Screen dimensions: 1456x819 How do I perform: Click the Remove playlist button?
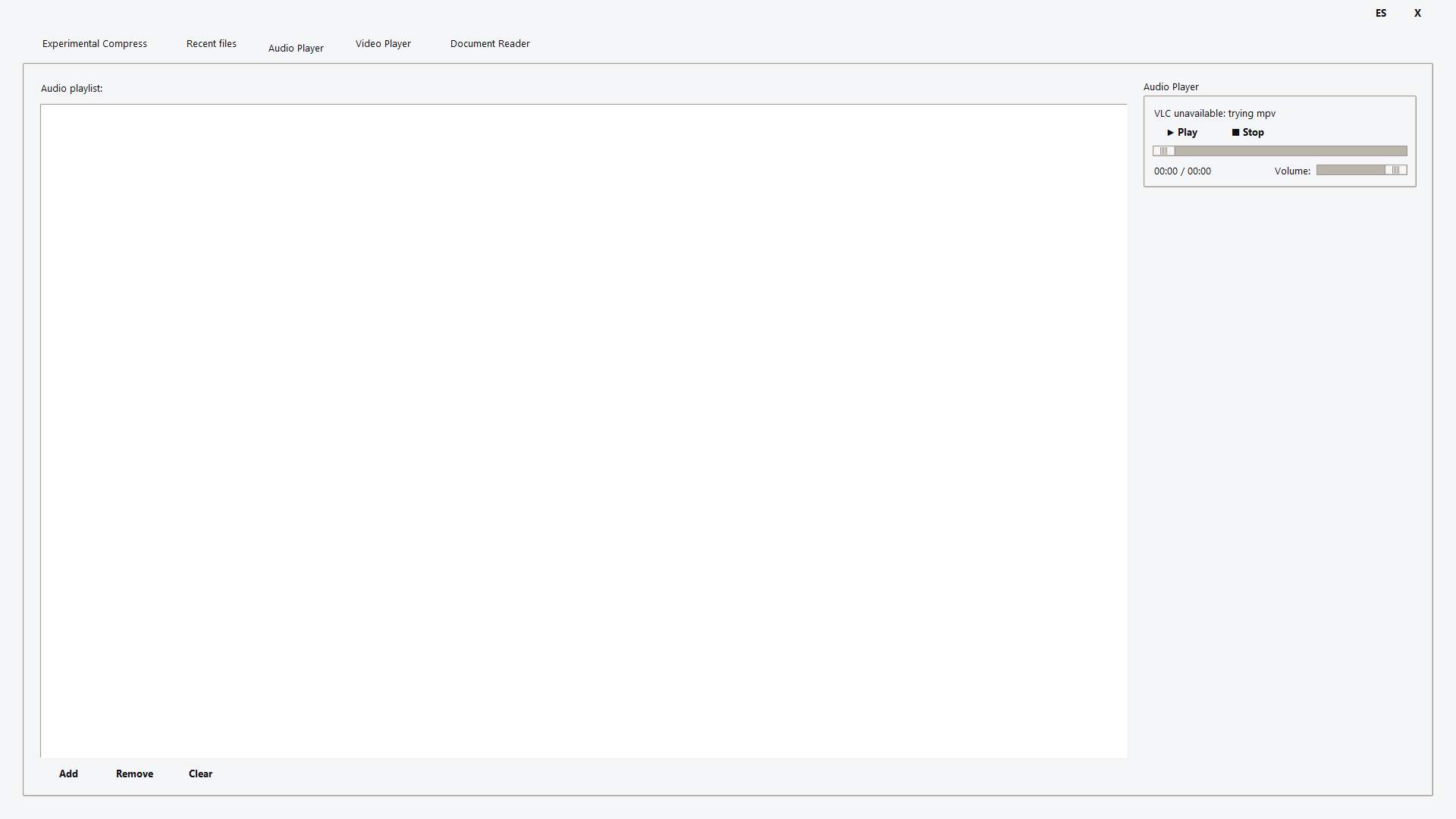coord(134,773)
